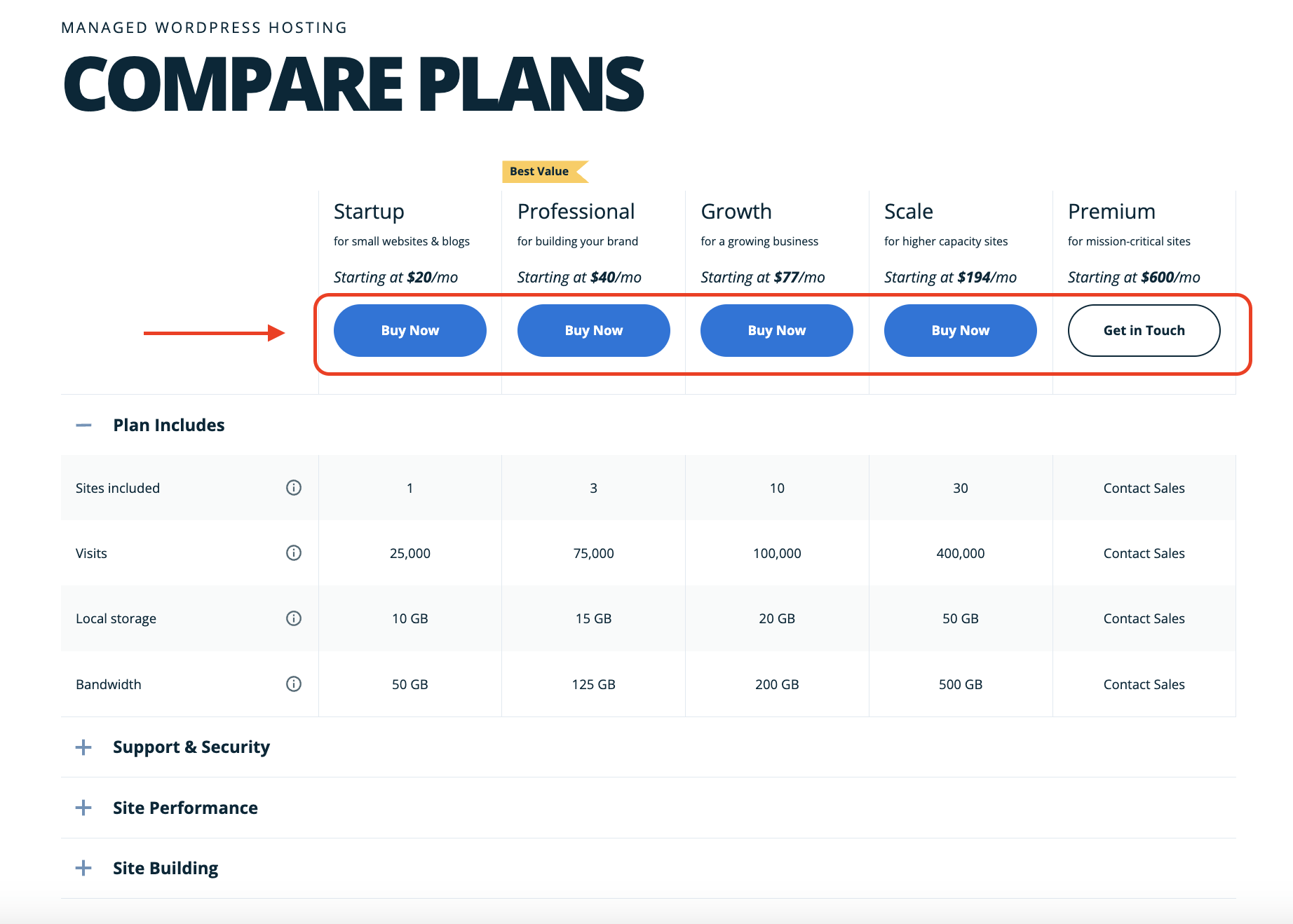Screen dimensions: 1293x924
Task: Click the Plan Includes section title
Action: [169, 425]
